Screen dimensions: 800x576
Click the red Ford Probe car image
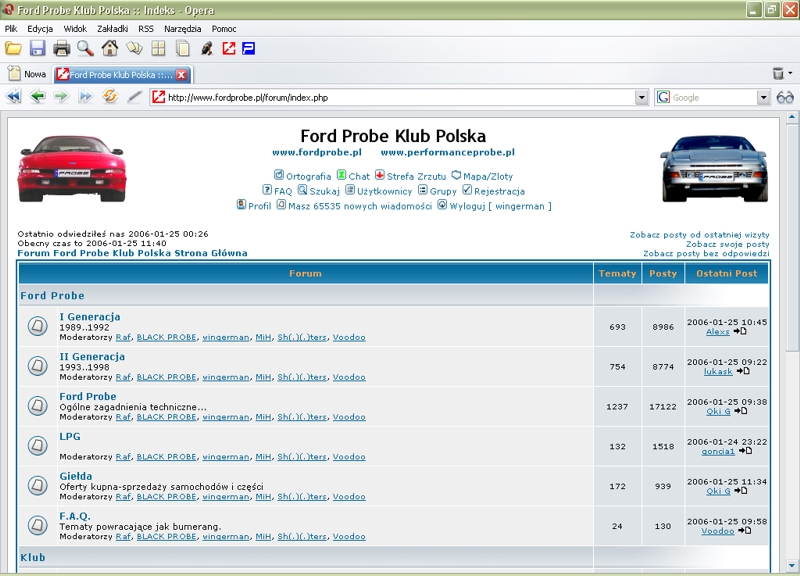coord(72,168)
